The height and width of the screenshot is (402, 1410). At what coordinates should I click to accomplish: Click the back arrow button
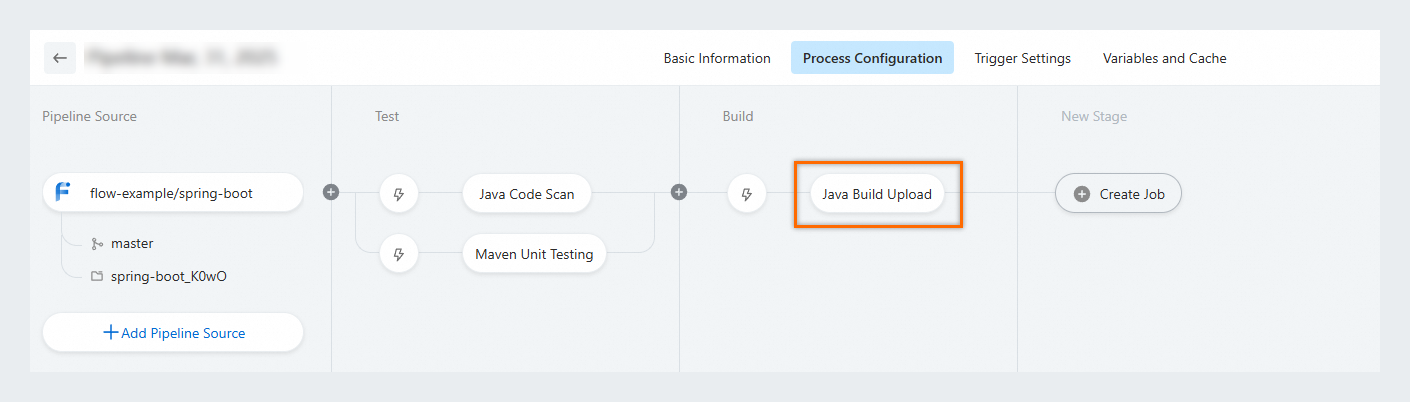pos(60,58)
